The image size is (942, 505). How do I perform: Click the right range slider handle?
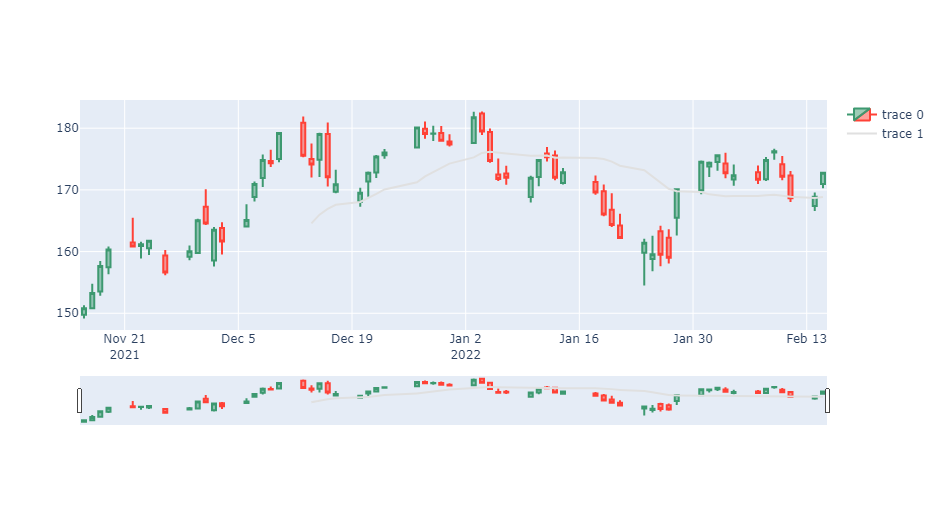tap(827, 401)
